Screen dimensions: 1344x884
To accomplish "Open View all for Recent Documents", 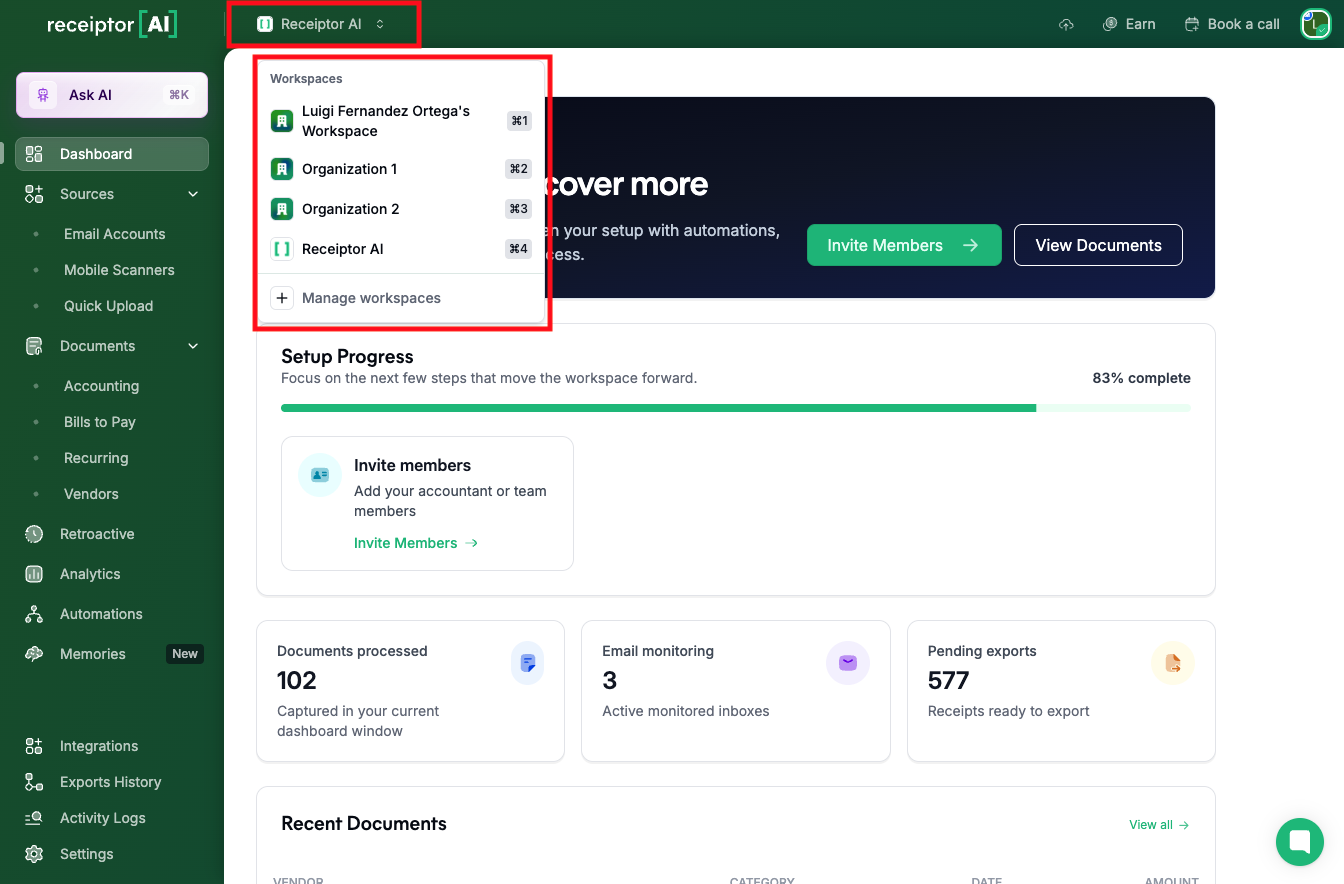I will pyautogui.click(x=1159, y=825).
